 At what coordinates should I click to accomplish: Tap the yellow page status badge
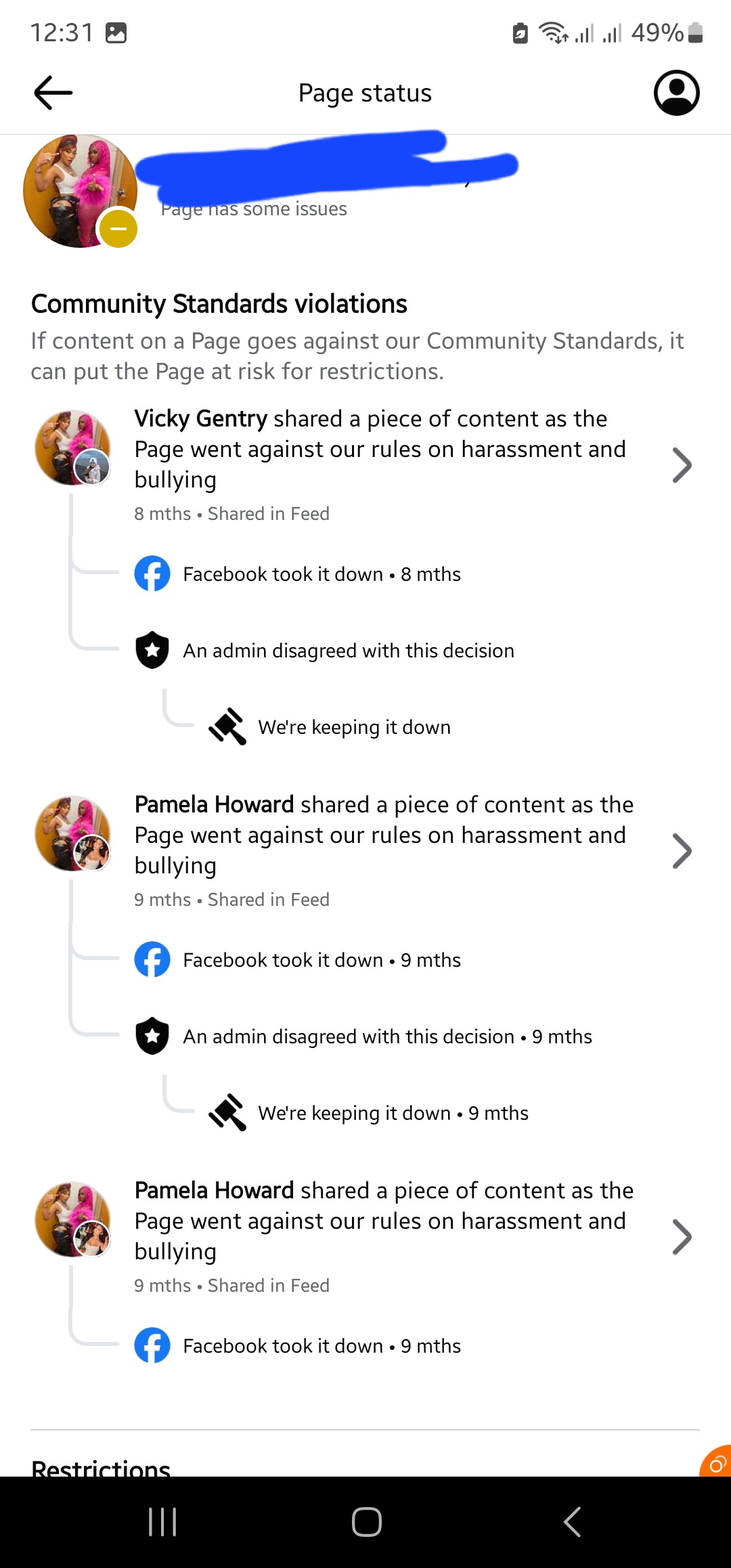[118, 228]
